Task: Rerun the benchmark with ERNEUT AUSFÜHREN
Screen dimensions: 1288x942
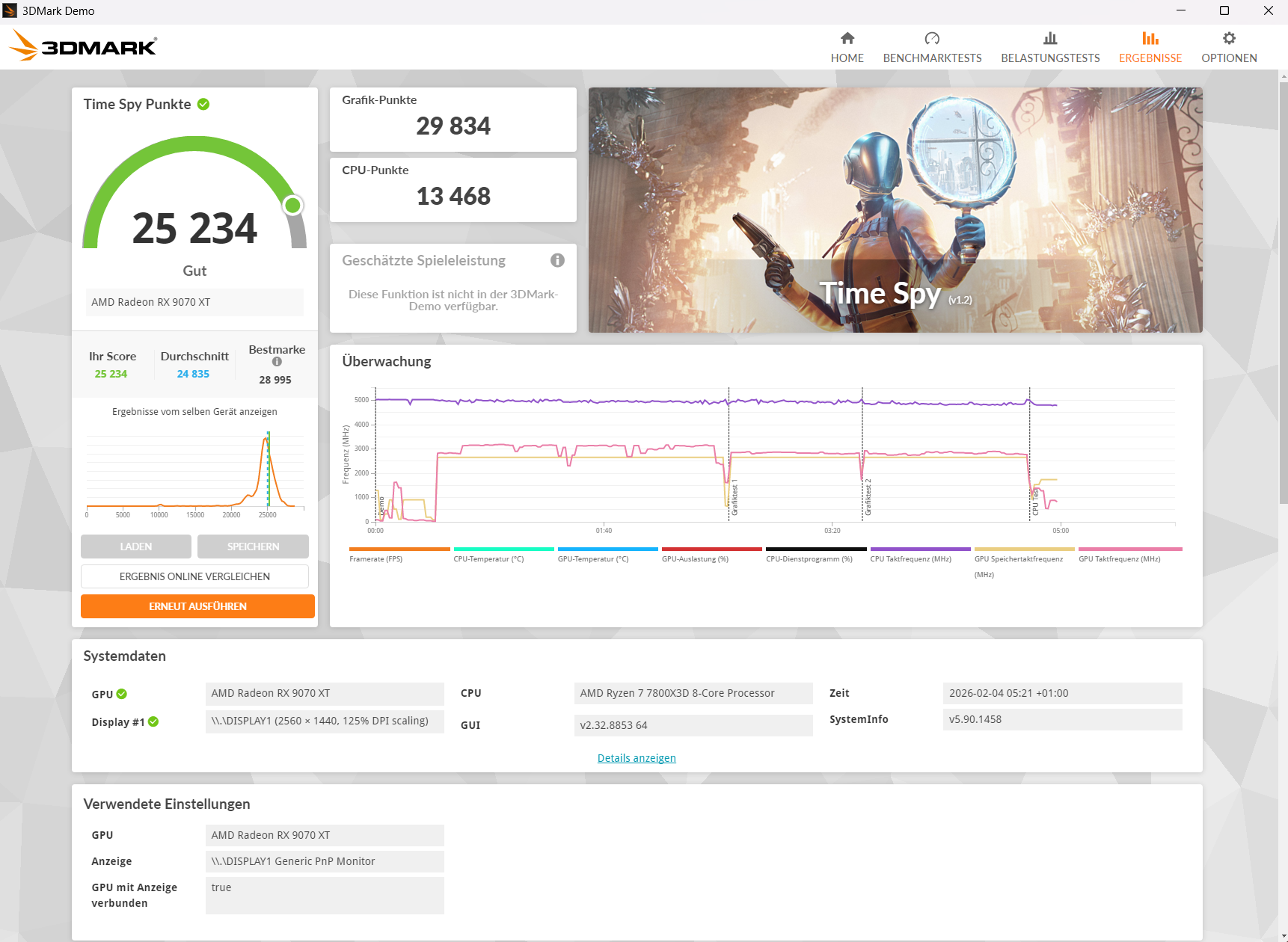Action: click(x=197, y=606)
